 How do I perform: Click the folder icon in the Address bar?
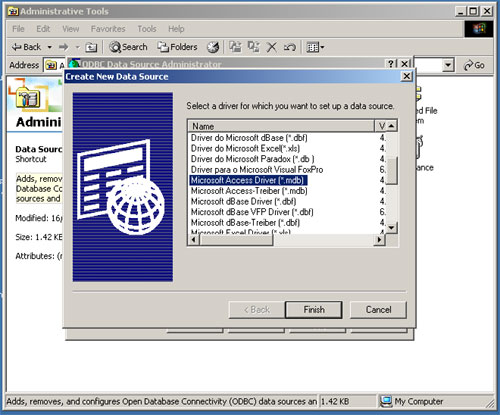point(51,65)
